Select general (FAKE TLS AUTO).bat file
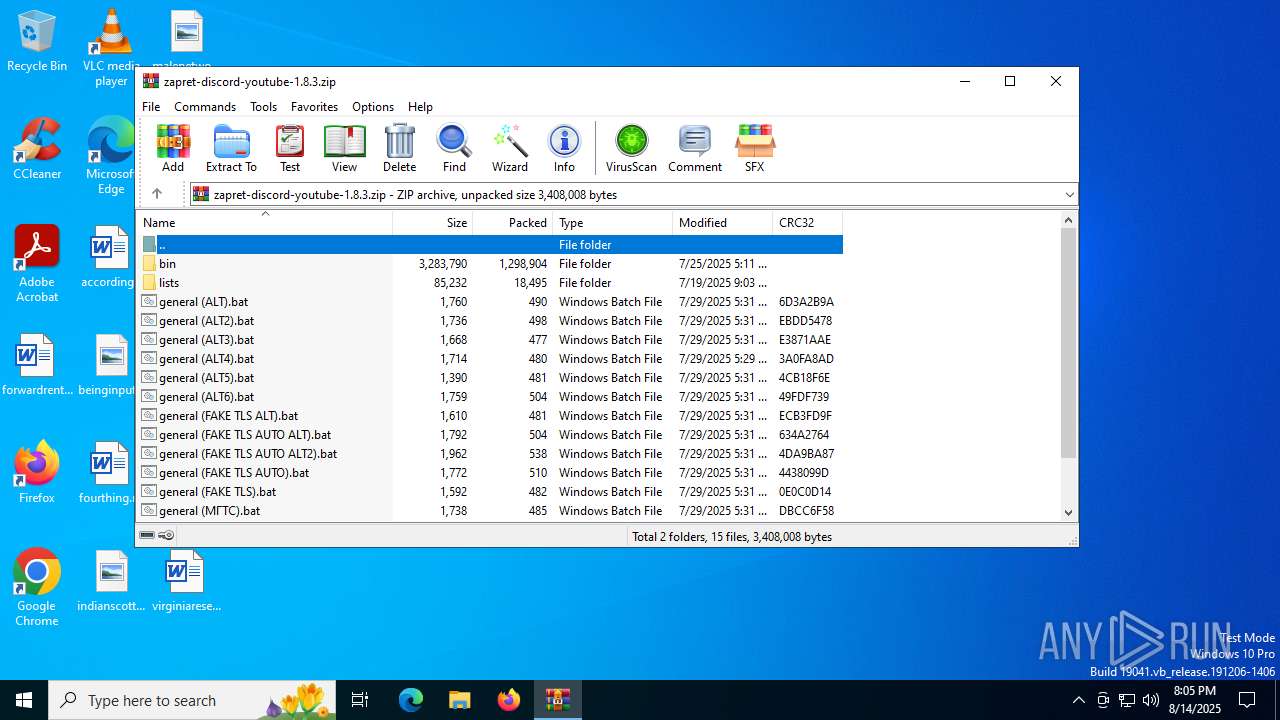1280x720 pixels. [490, 473]
